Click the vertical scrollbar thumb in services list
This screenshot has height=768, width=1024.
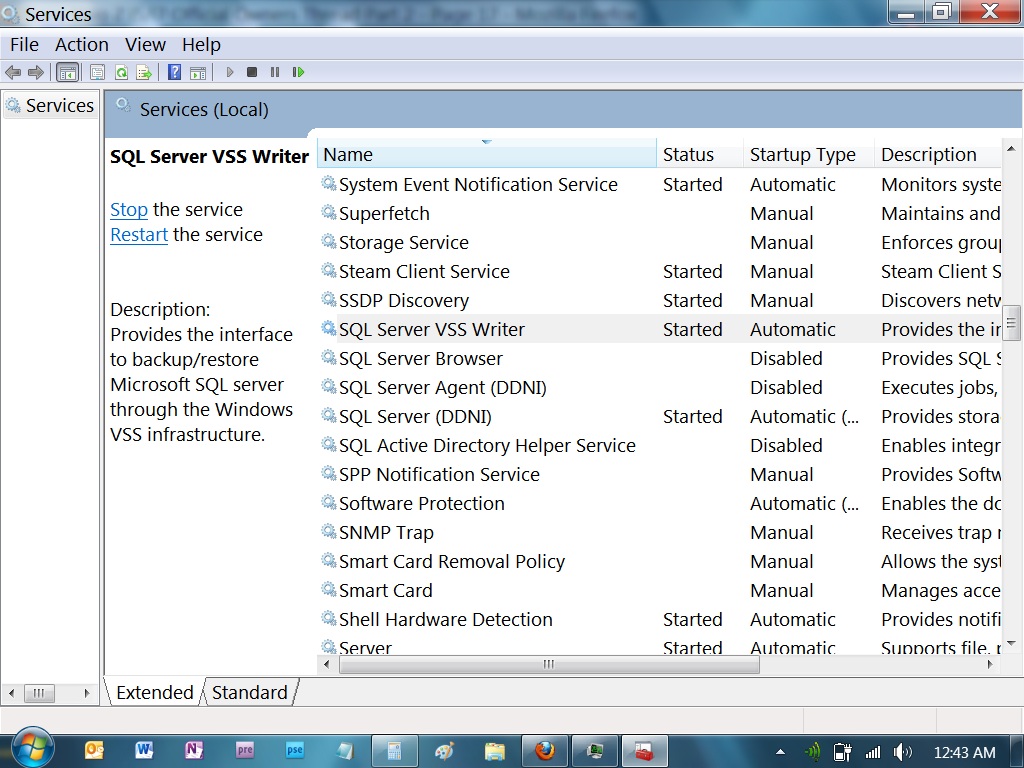[1011, 323]
